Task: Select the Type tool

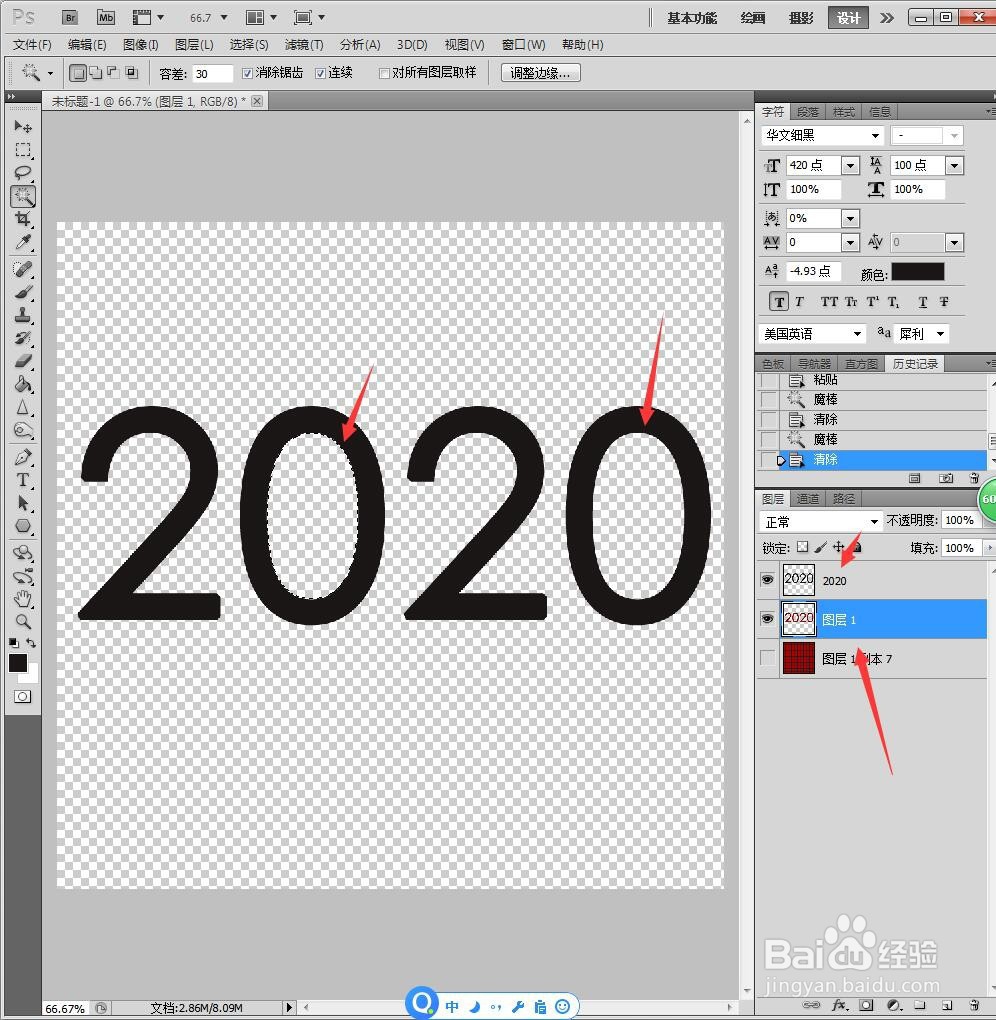Action: [23, 480]
